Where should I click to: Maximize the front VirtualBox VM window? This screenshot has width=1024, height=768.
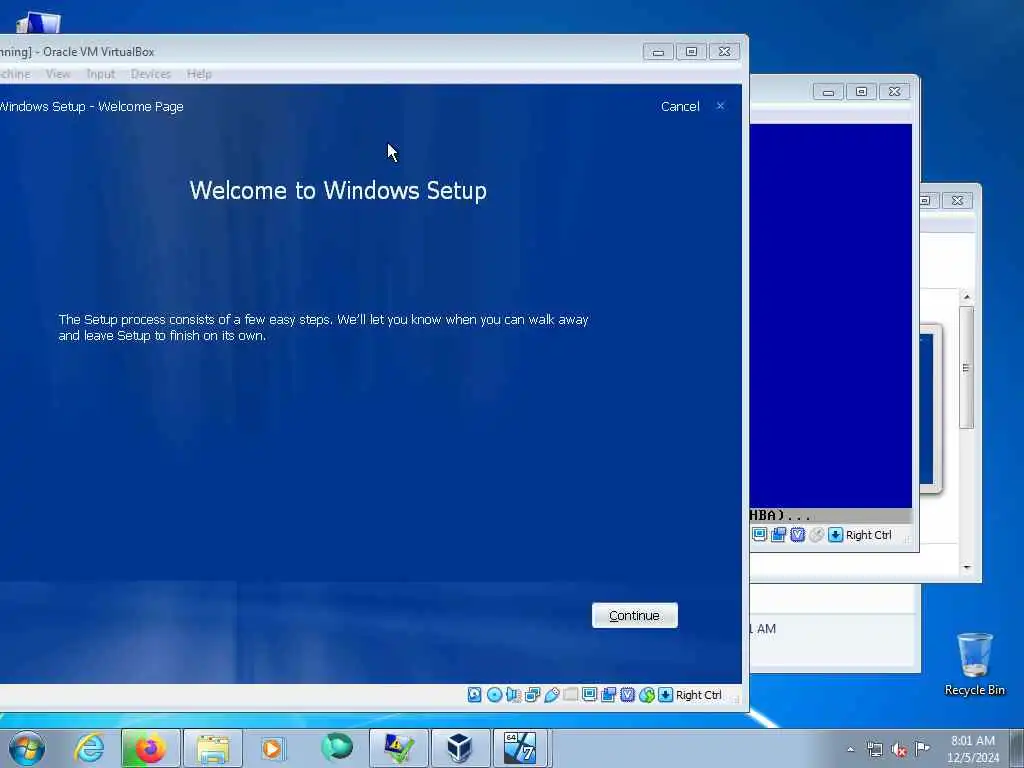691,52
